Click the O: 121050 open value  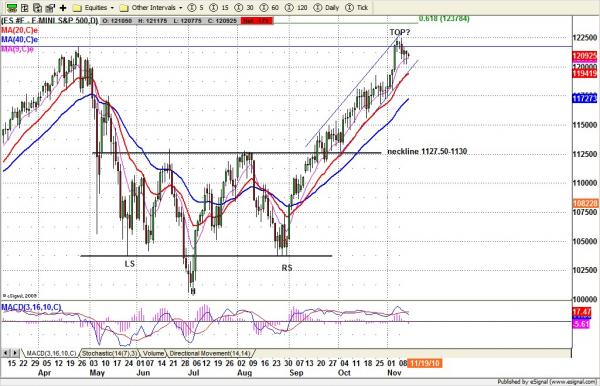click(116, 21)
